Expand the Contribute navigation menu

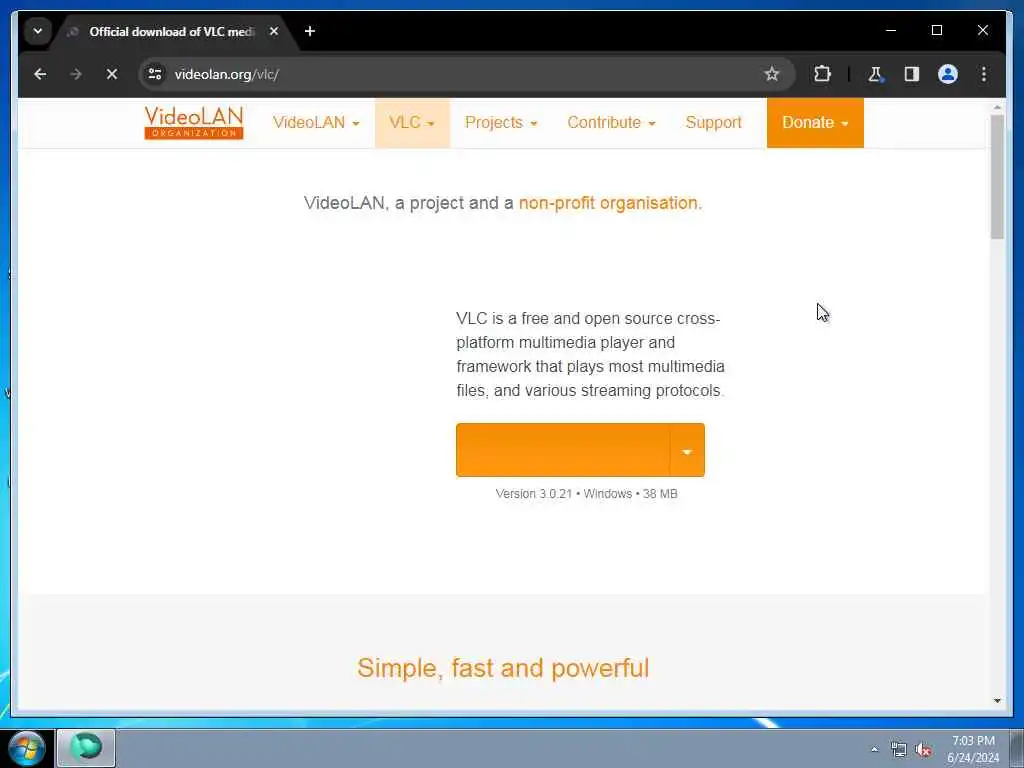coord(611,123)
